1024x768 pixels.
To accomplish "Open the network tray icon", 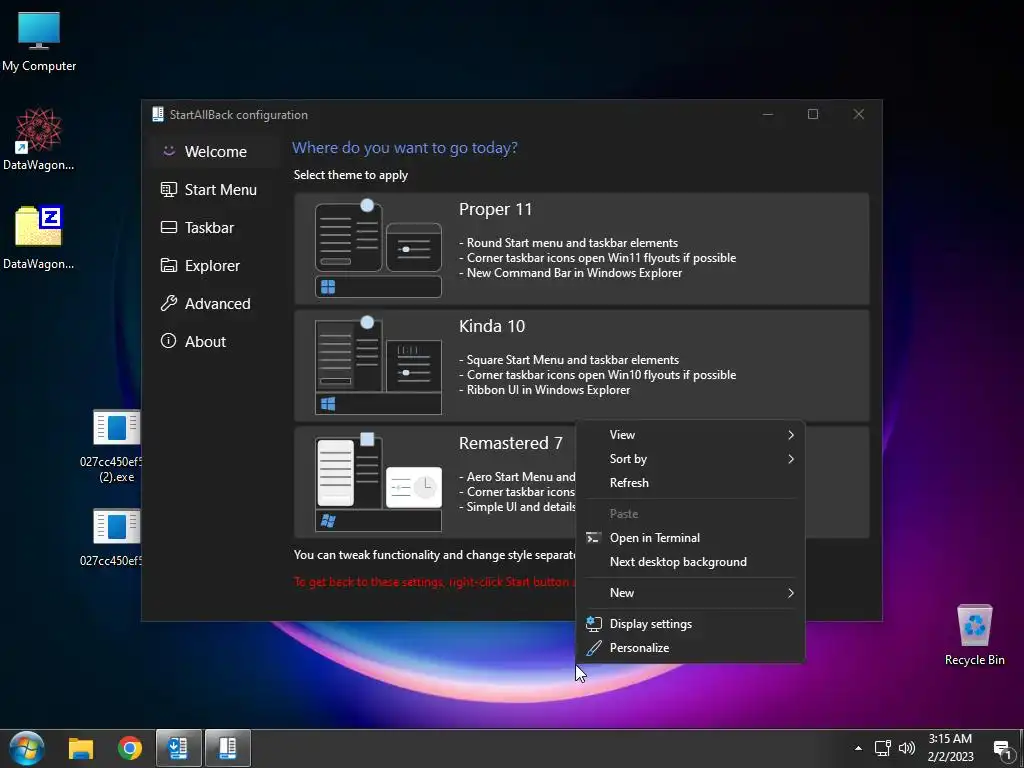I will click(x=882, y=748).
